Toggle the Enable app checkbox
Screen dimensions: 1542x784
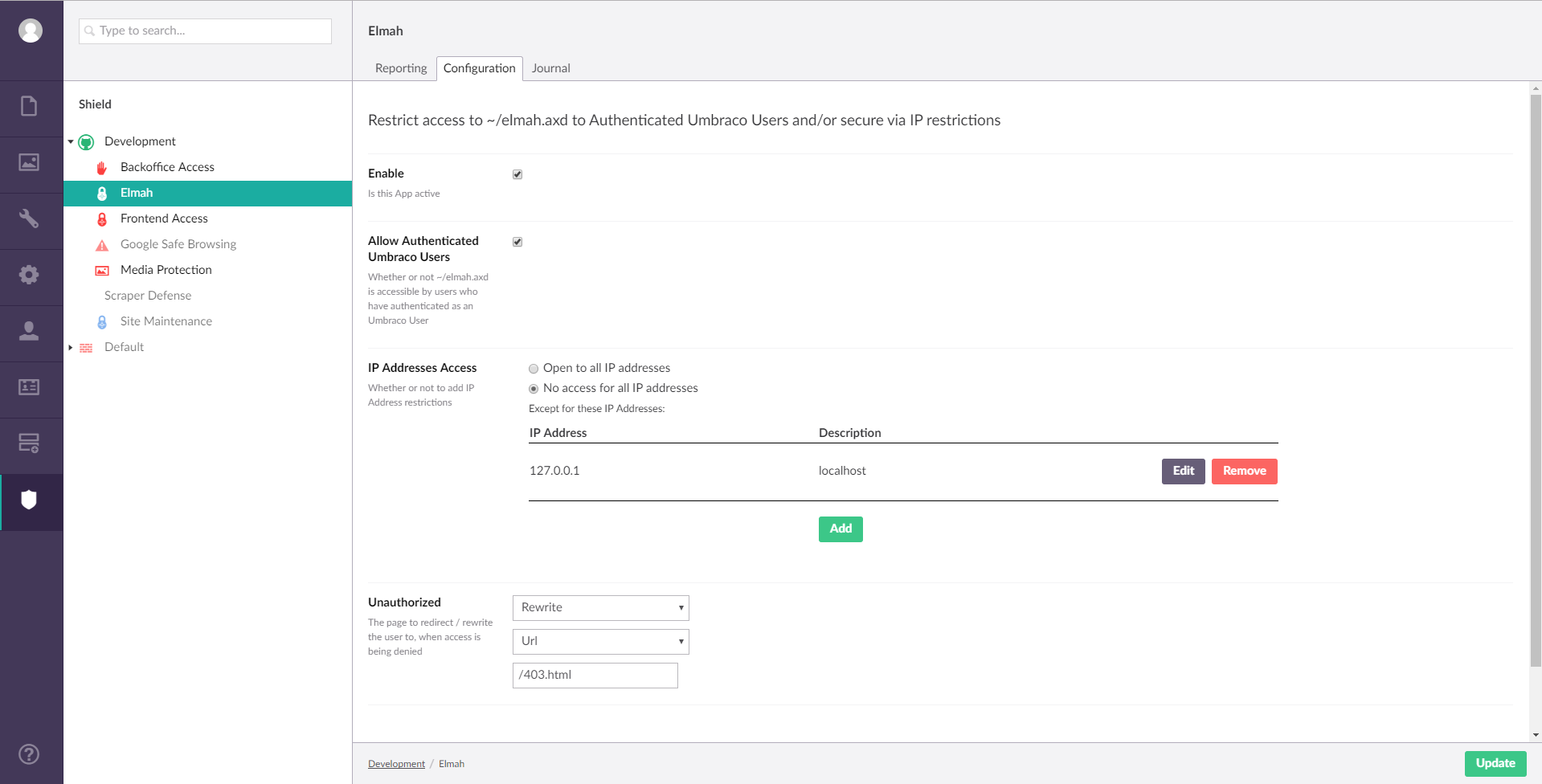(x=517, y=174)
